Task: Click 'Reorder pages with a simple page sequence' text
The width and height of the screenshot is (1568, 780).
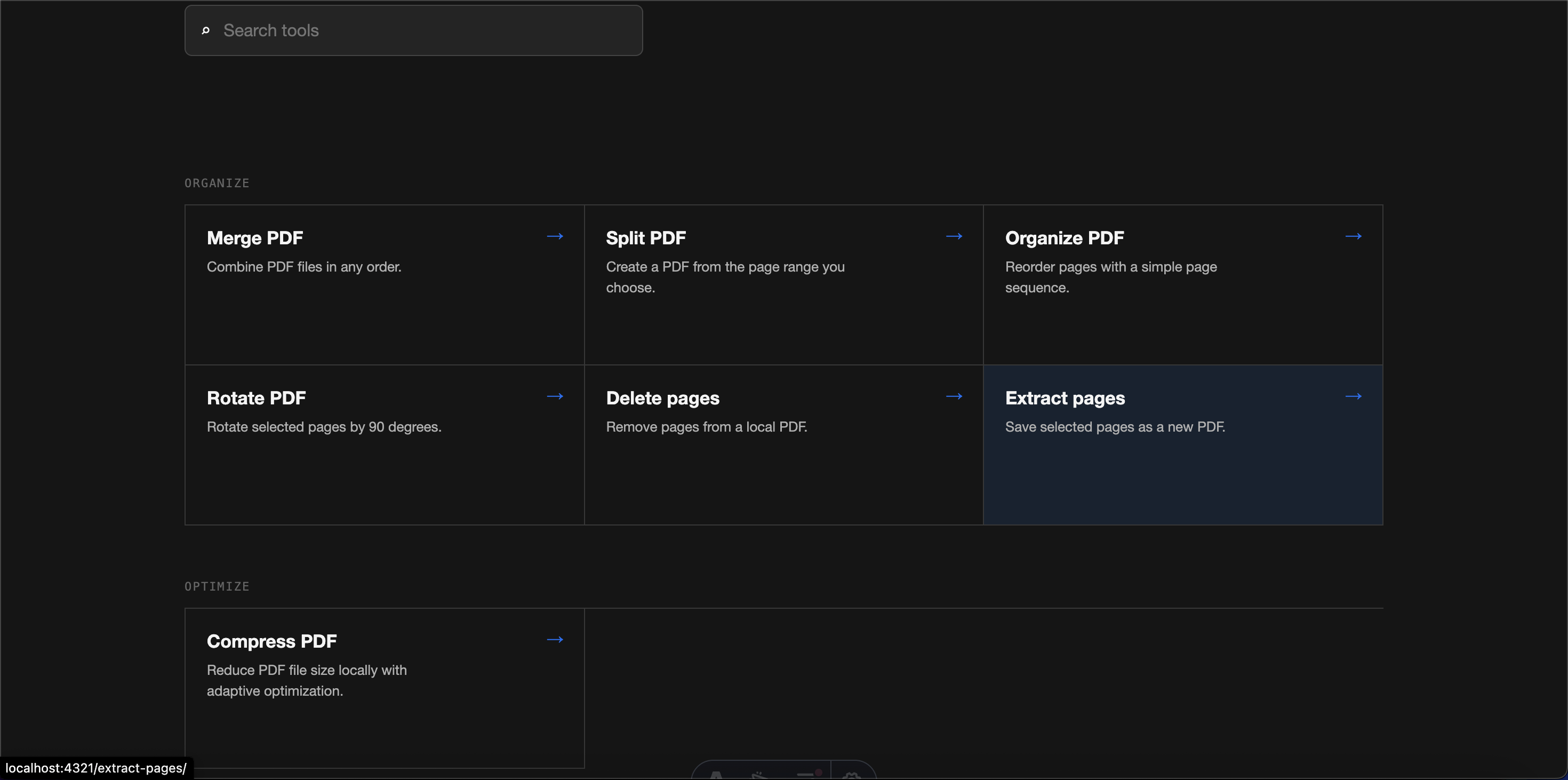Action: 1111,277
